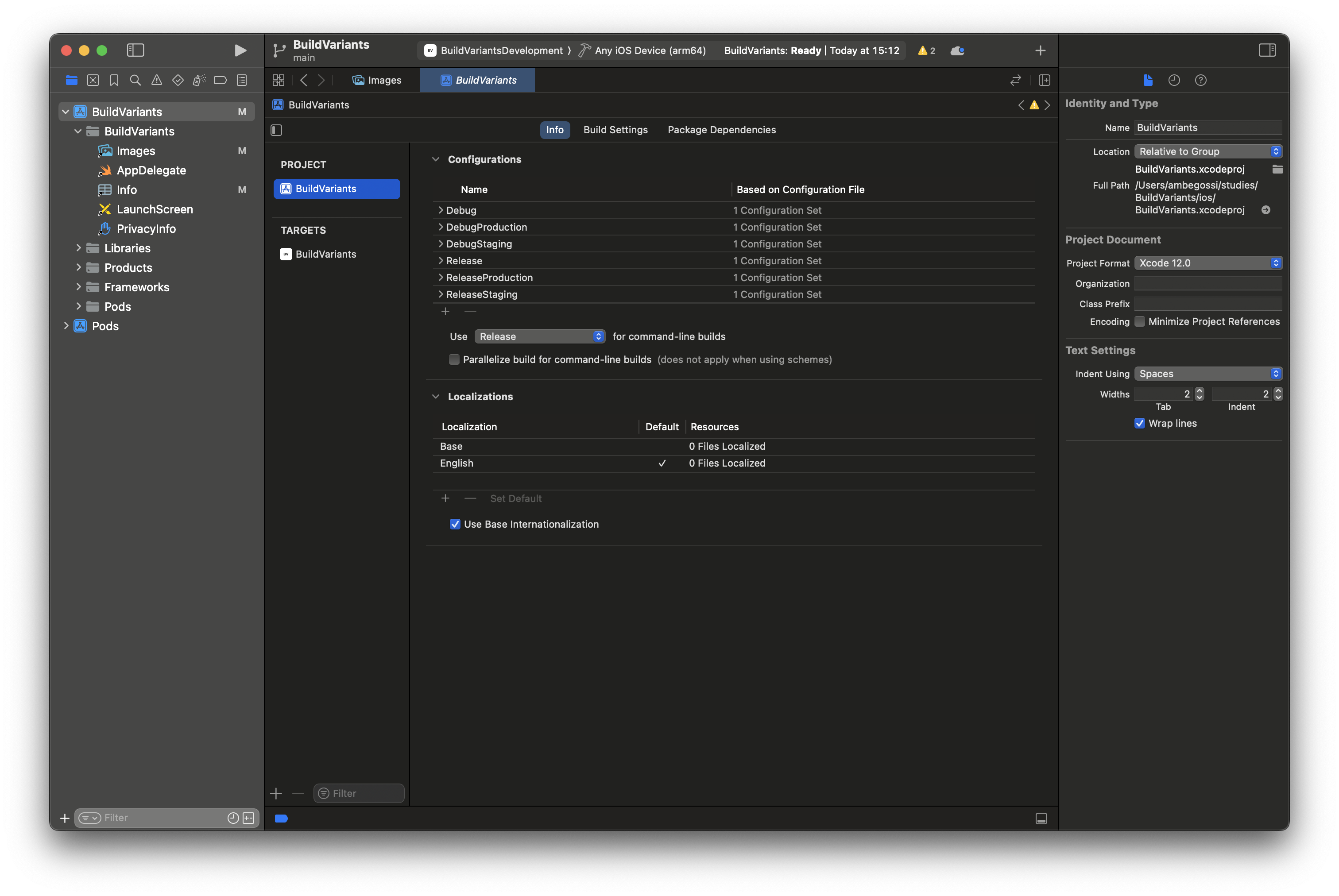Toggle the debug area panel
The width and height of the screenshot is (1339, 896).
[x=1041, y=819]
